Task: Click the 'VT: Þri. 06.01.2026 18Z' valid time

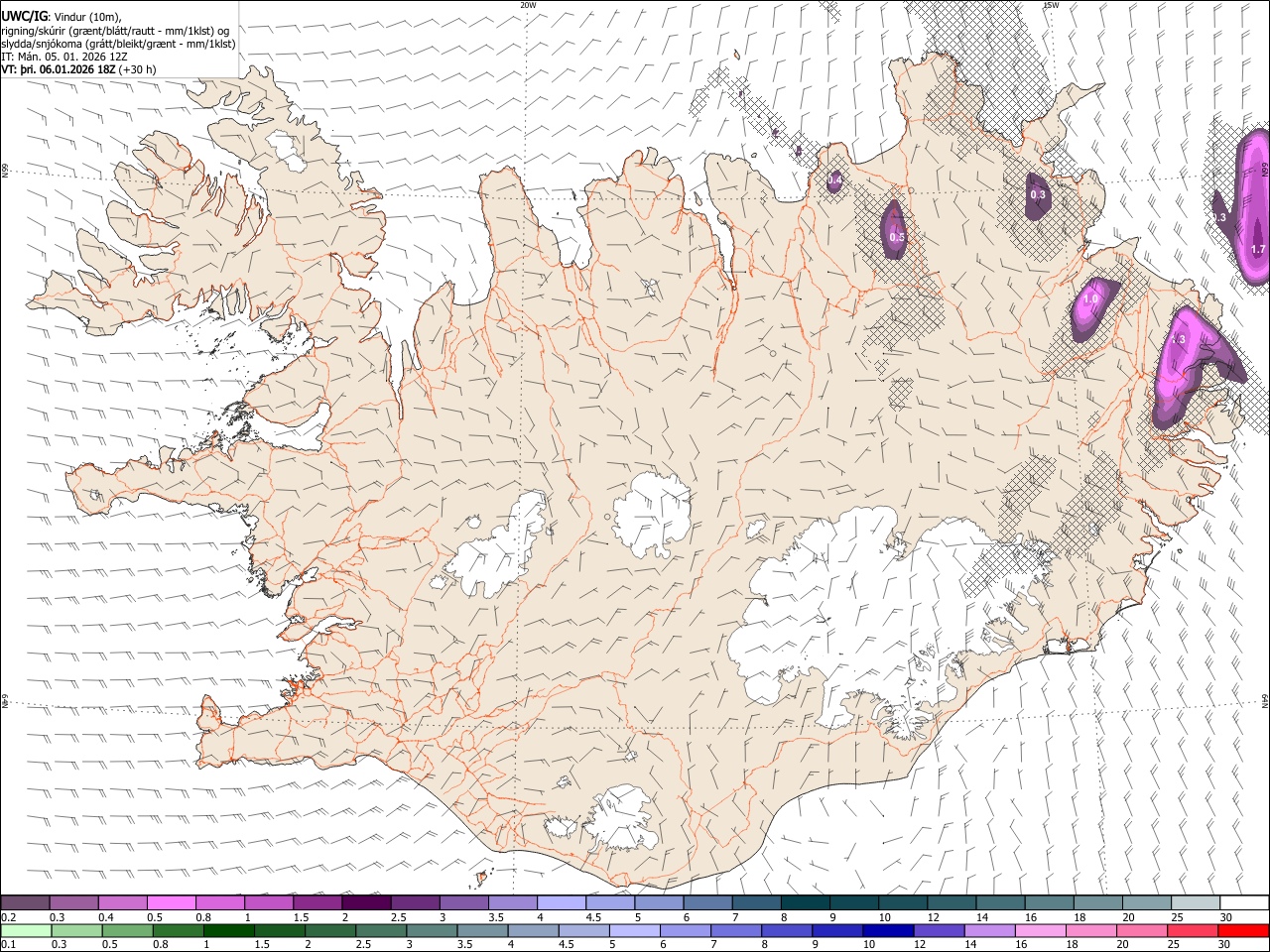Action: pos(59,69)
